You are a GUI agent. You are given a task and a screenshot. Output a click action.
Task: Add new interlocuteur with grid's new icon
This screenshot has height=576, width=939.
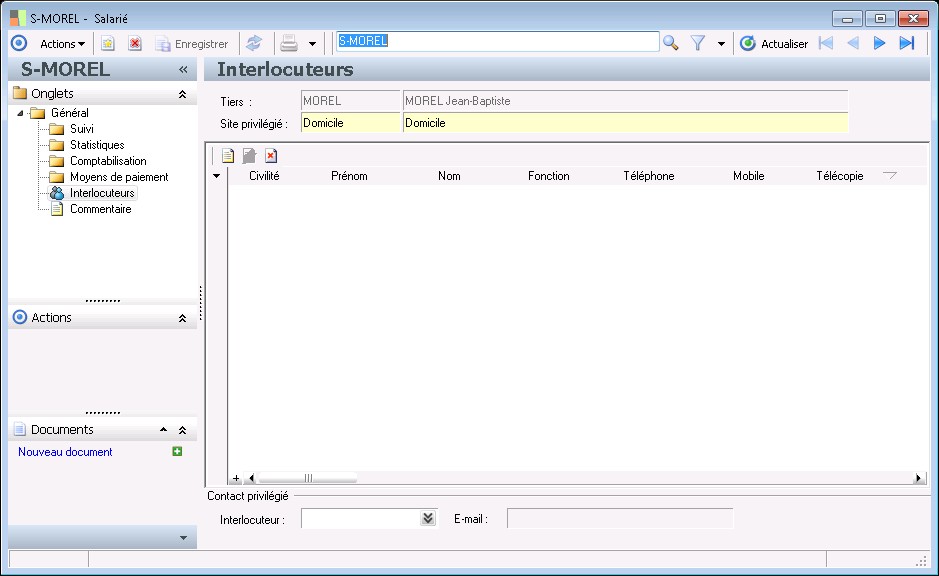pyautogui.click(x=228, y=156)
